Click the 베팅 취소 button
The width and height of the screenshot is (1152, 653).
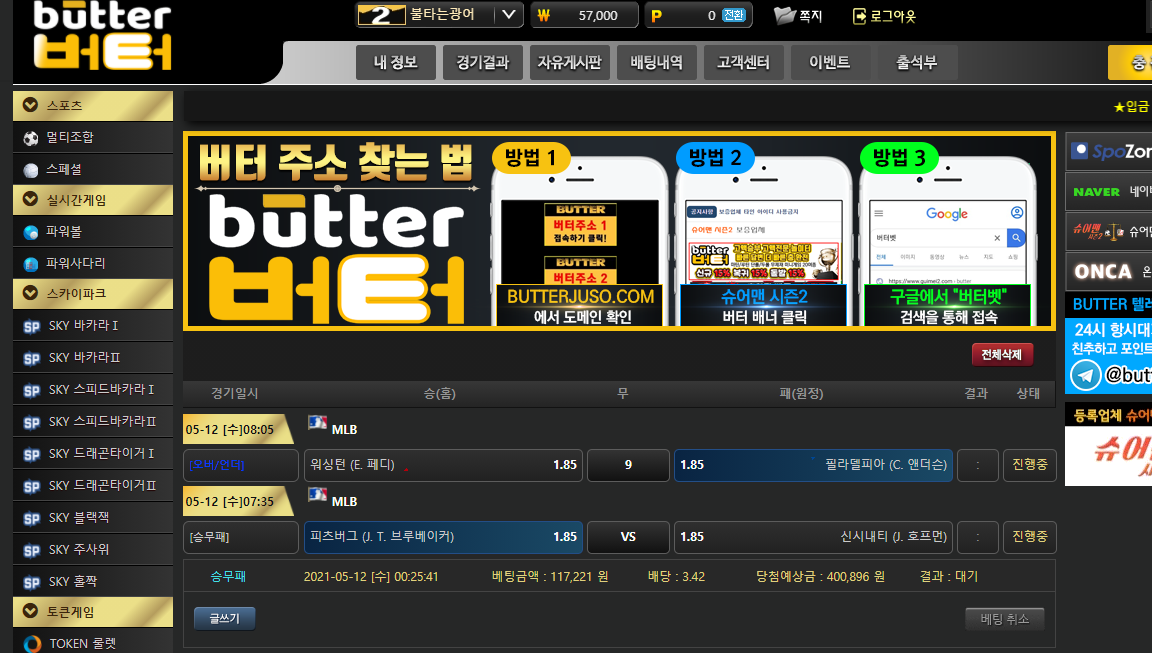point(1005,619)
